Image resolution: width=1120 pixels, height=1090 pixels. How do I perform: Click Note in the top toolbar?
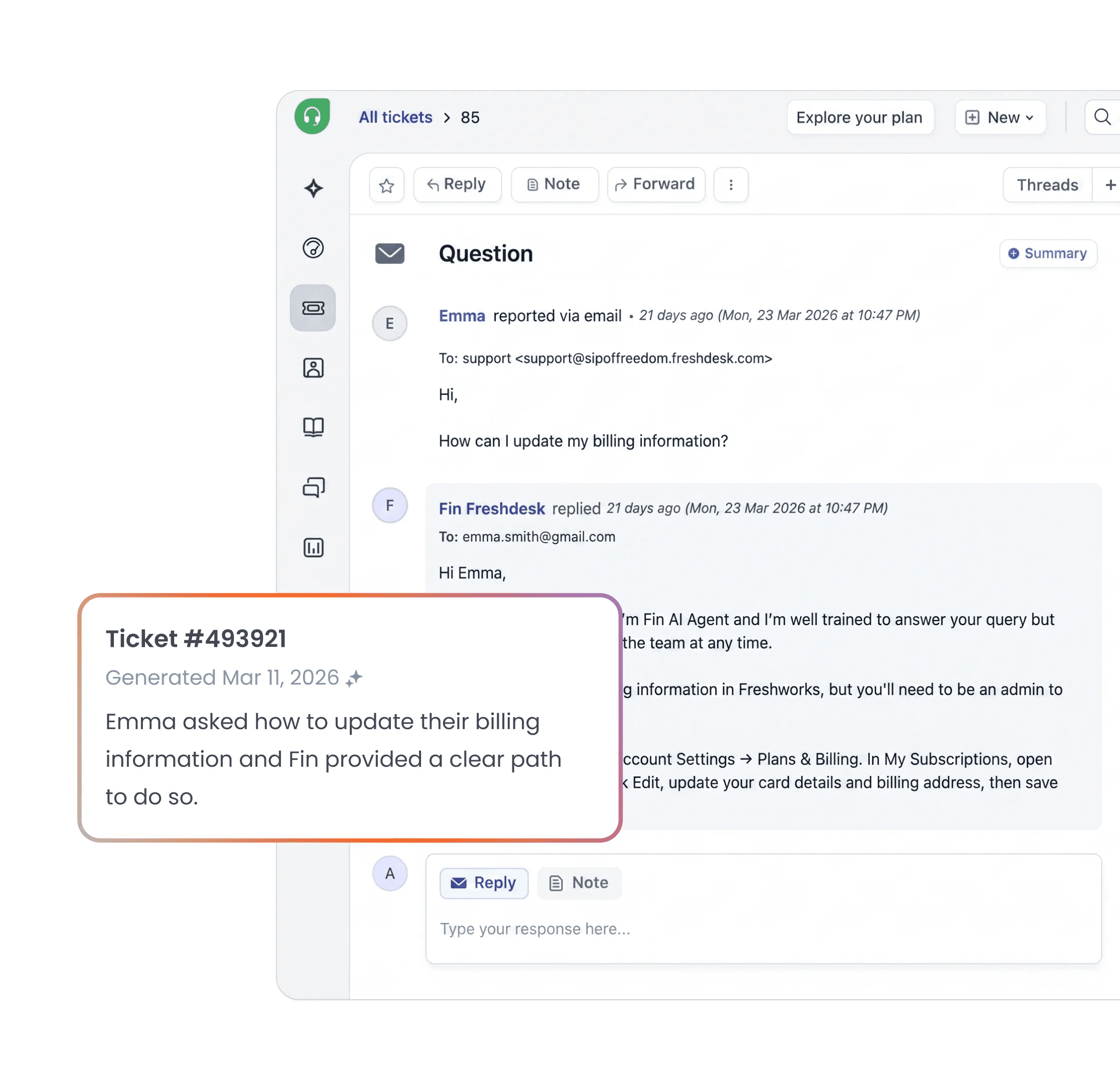click(554, 185)
